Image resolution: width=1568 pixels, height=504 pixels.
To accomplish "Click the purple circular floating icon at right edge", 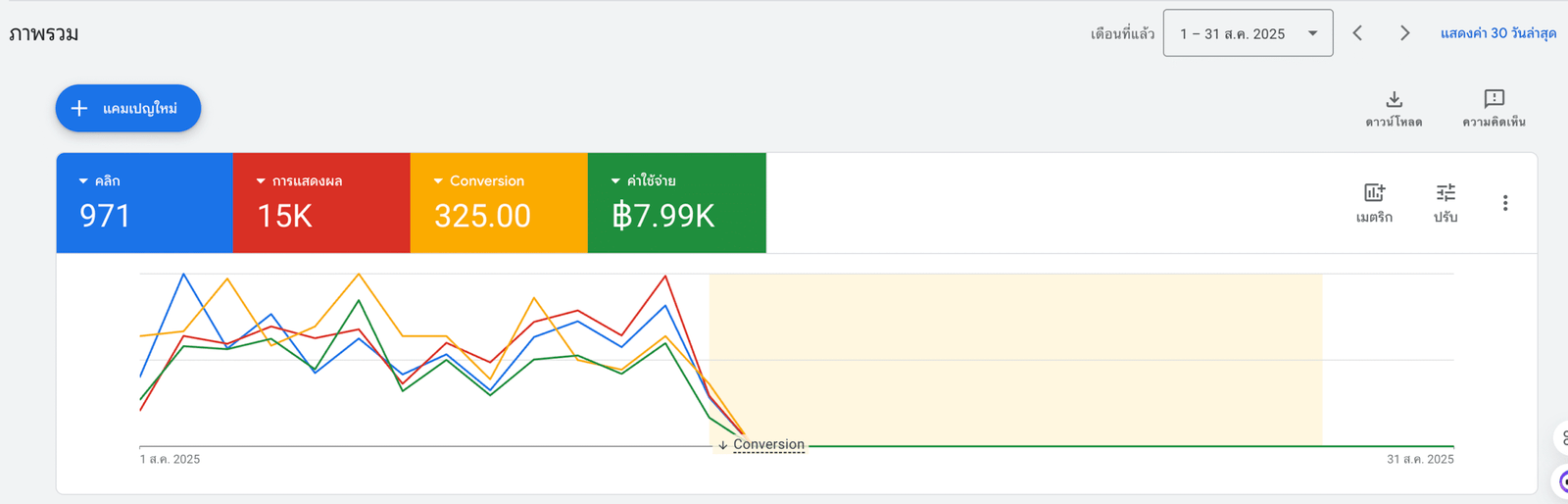I will click(x=1562, y=481).
